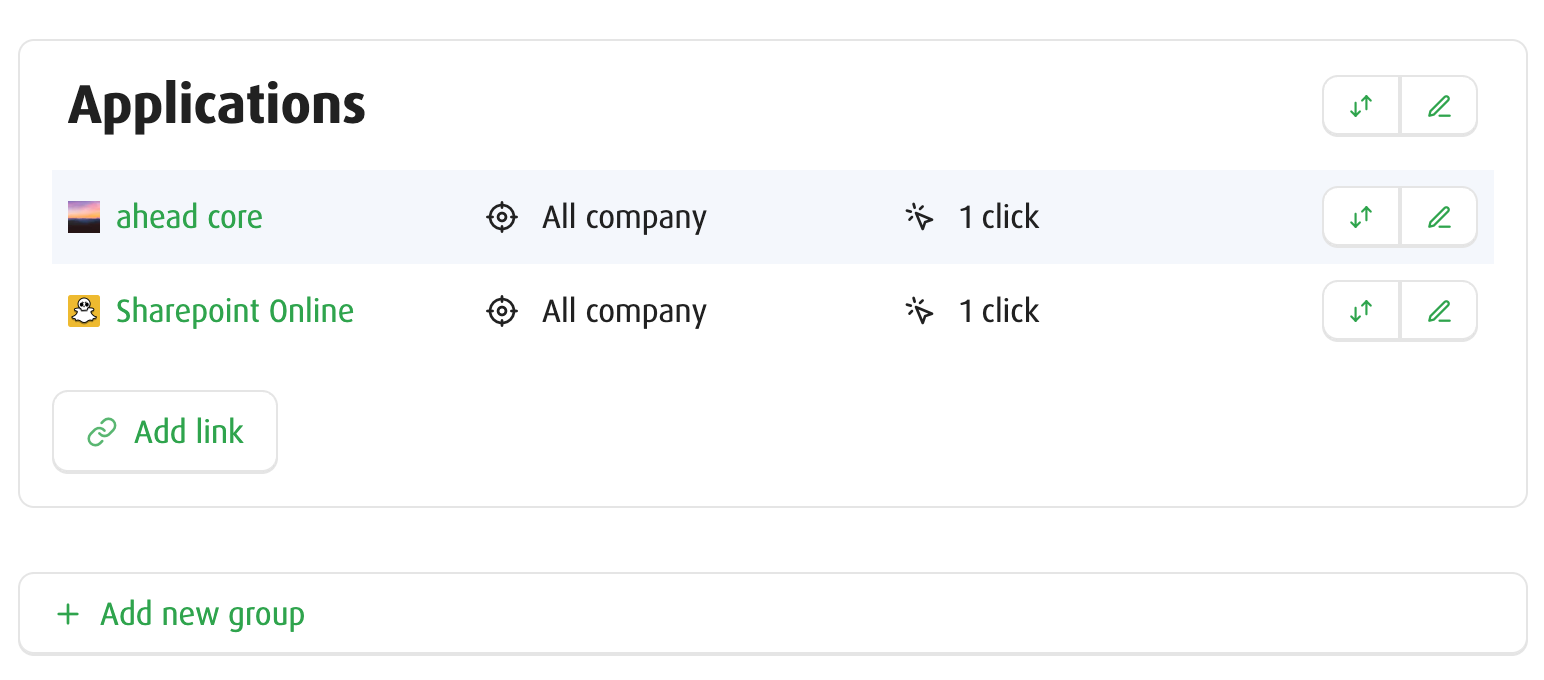Screen dimensions: 1544x680
Task: Click the Sharepoint Online ghost thumbnail icon
Action: pos(84,311)
